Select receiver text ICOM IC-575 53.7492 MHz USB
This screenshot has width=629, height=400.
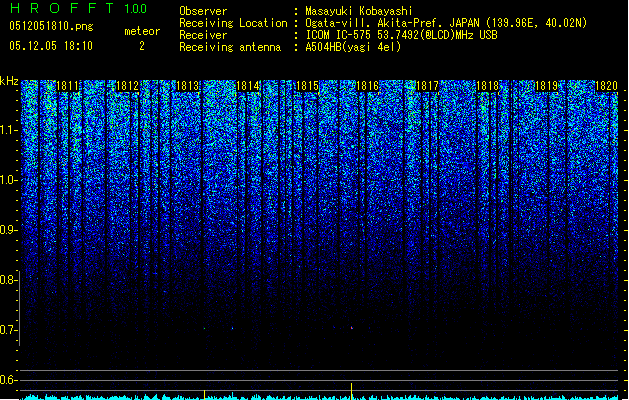pos(401,35)
